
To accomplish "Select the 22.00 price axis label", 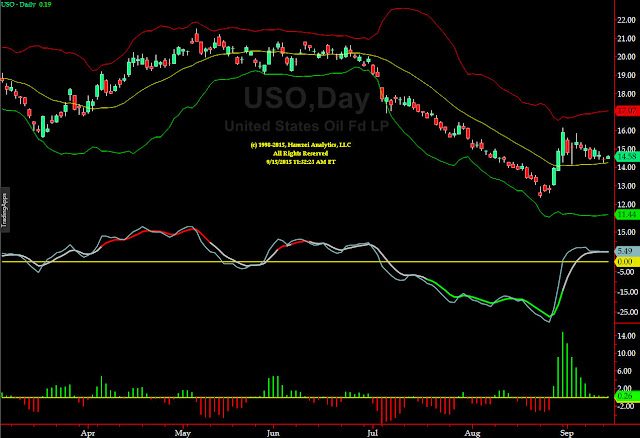I will click(627, 20).
